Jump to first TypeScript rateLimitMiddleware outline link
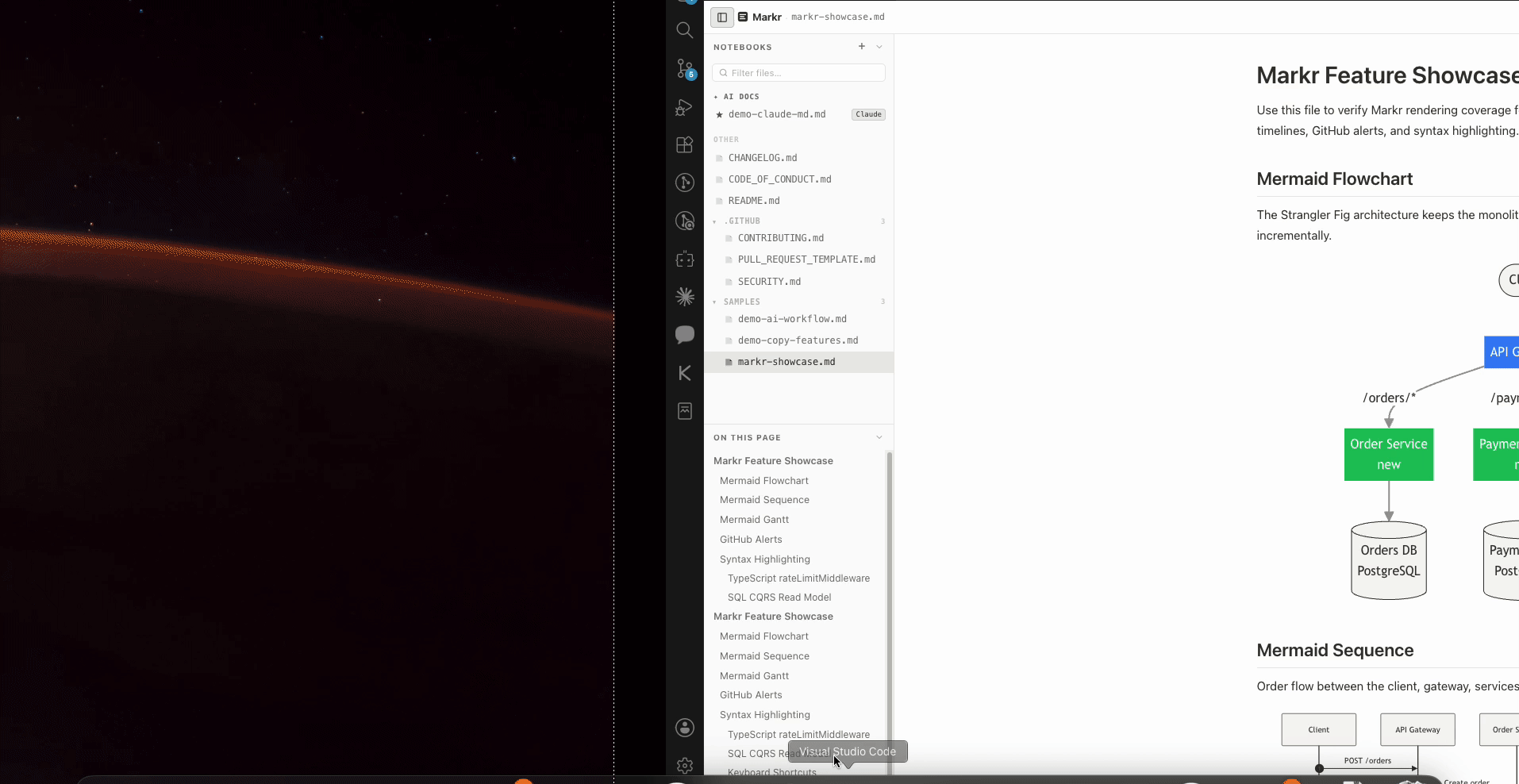1519x784 pixels. pyautogui.click(x=798, y=578)
